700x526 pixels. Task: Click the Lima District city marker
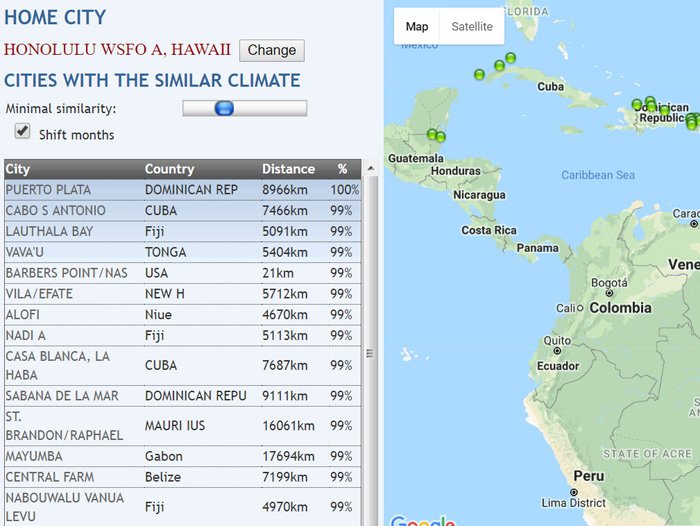pos(574,492)
